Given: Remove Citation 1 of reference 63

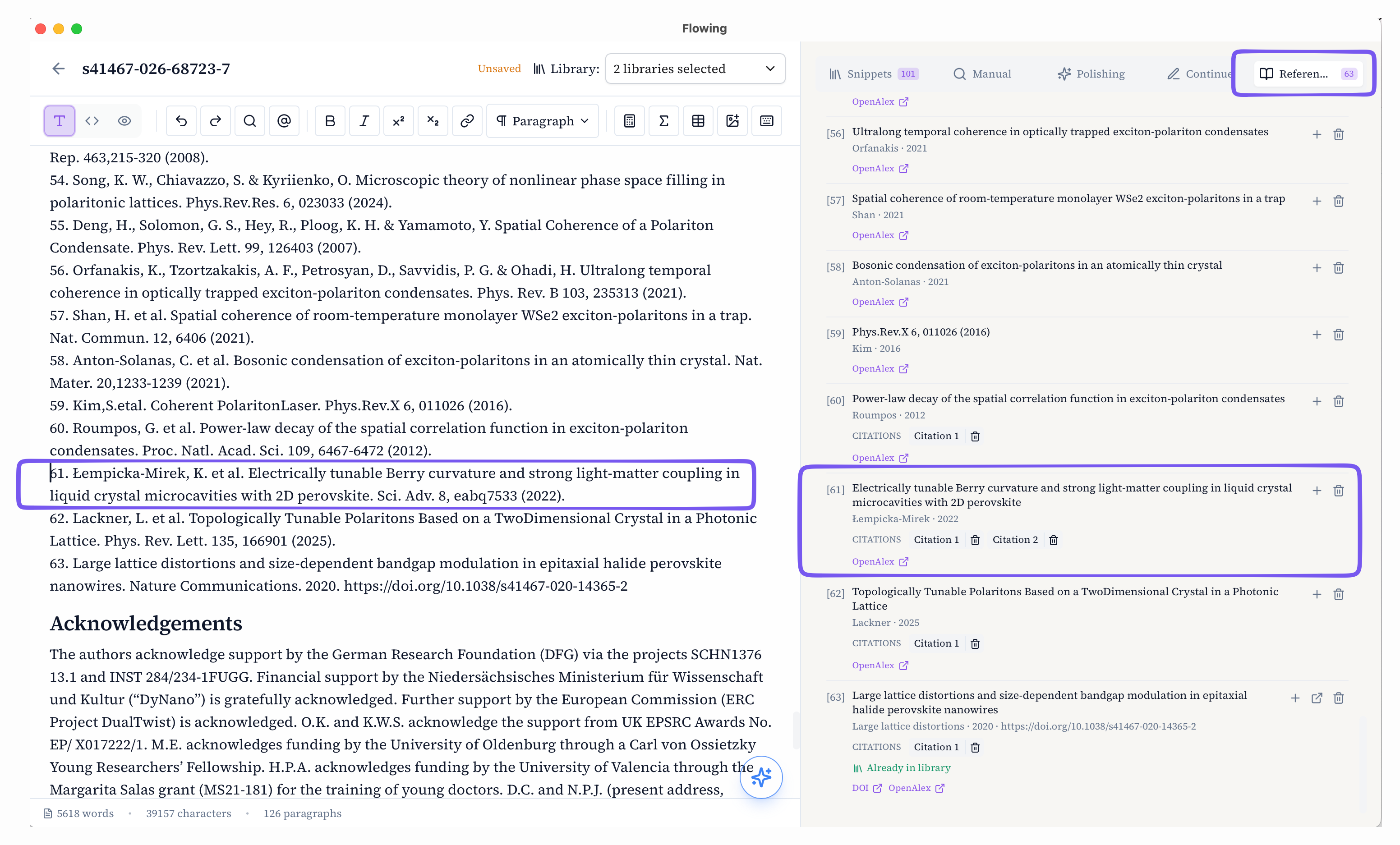Looking at the screenshot, I should coord(975,747).
